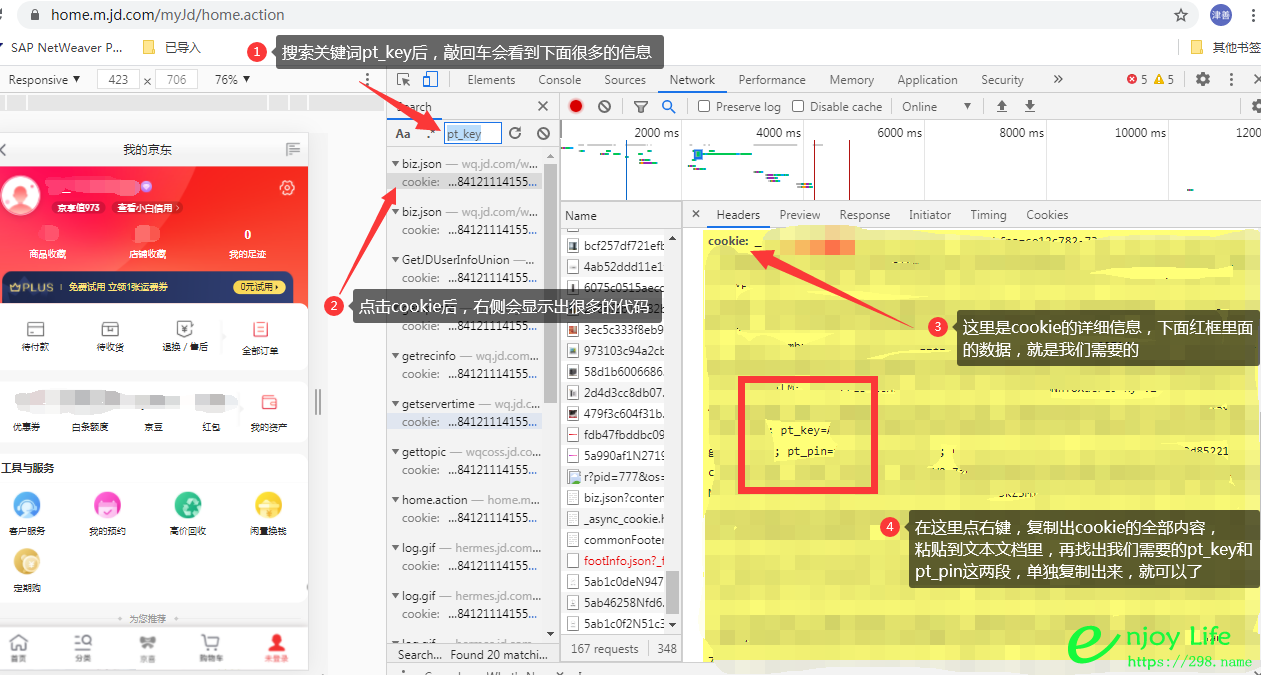Toggle device toolbar icon in DevTools

[429, 80]
